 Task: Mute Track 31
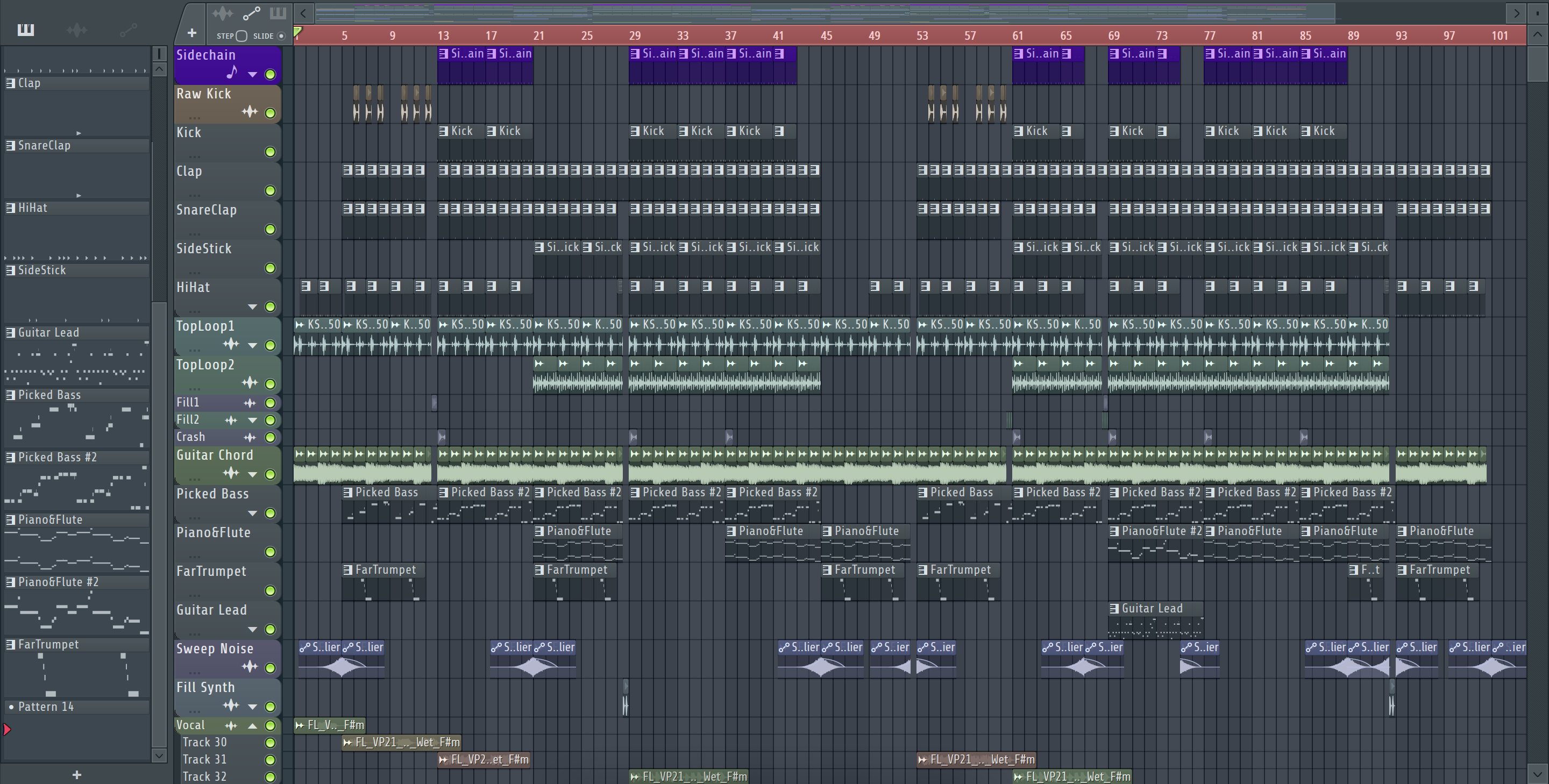[271, 760]
